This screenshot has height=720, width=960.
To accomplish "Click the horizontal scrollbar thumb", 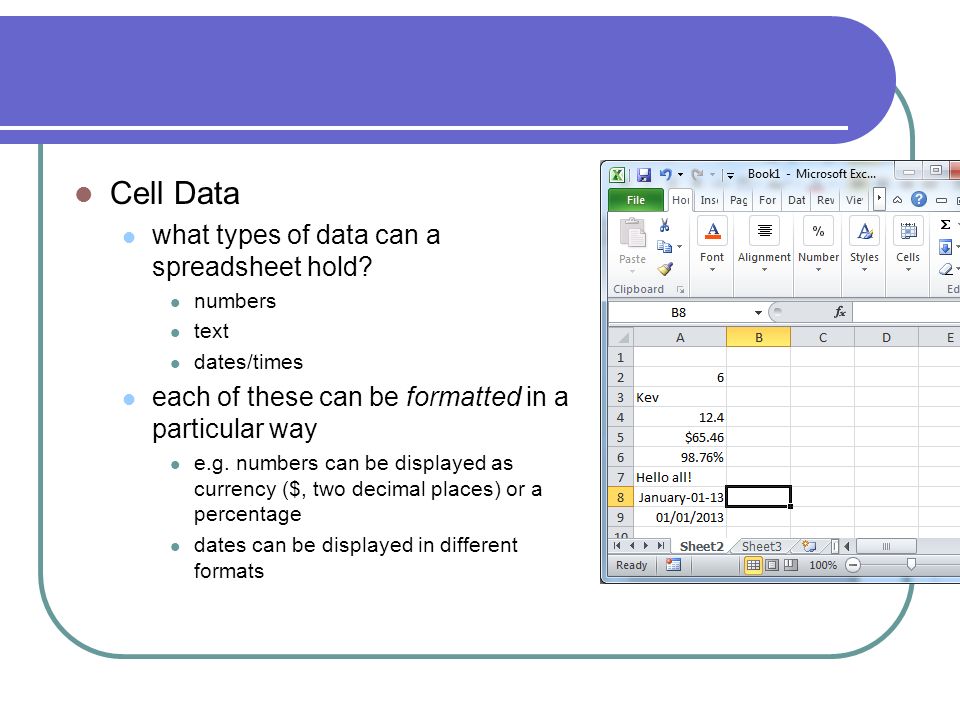I will coord(886,546).
